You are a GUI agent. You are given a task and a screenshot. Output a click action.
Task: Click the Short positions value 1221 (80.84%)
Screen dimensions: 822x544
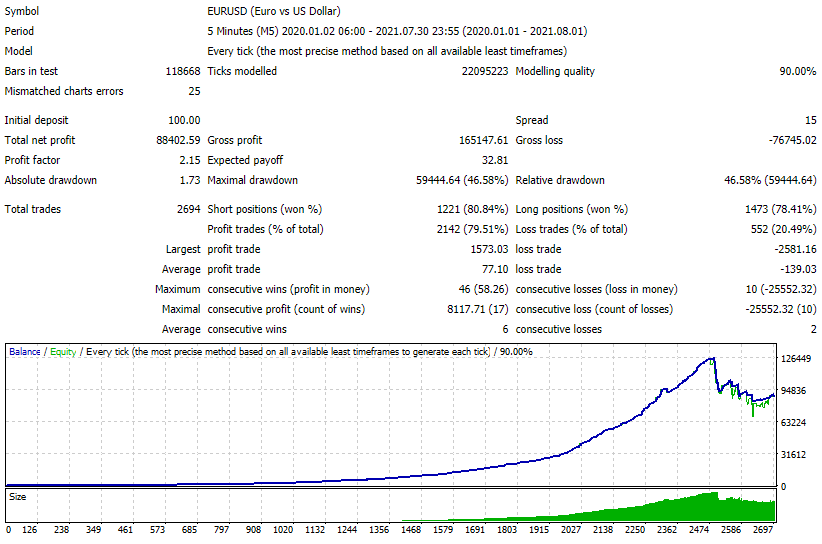coord(472,209)
